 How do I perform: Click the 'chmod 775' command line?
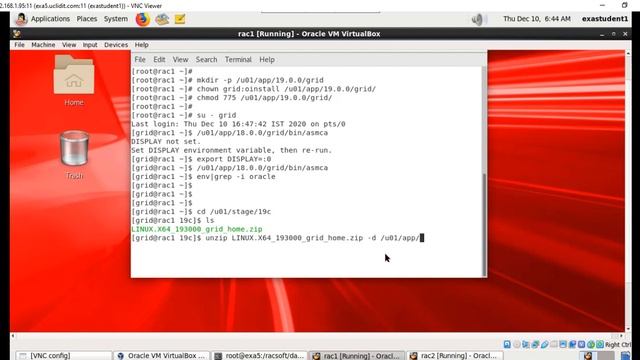click(x=231, y=98)
